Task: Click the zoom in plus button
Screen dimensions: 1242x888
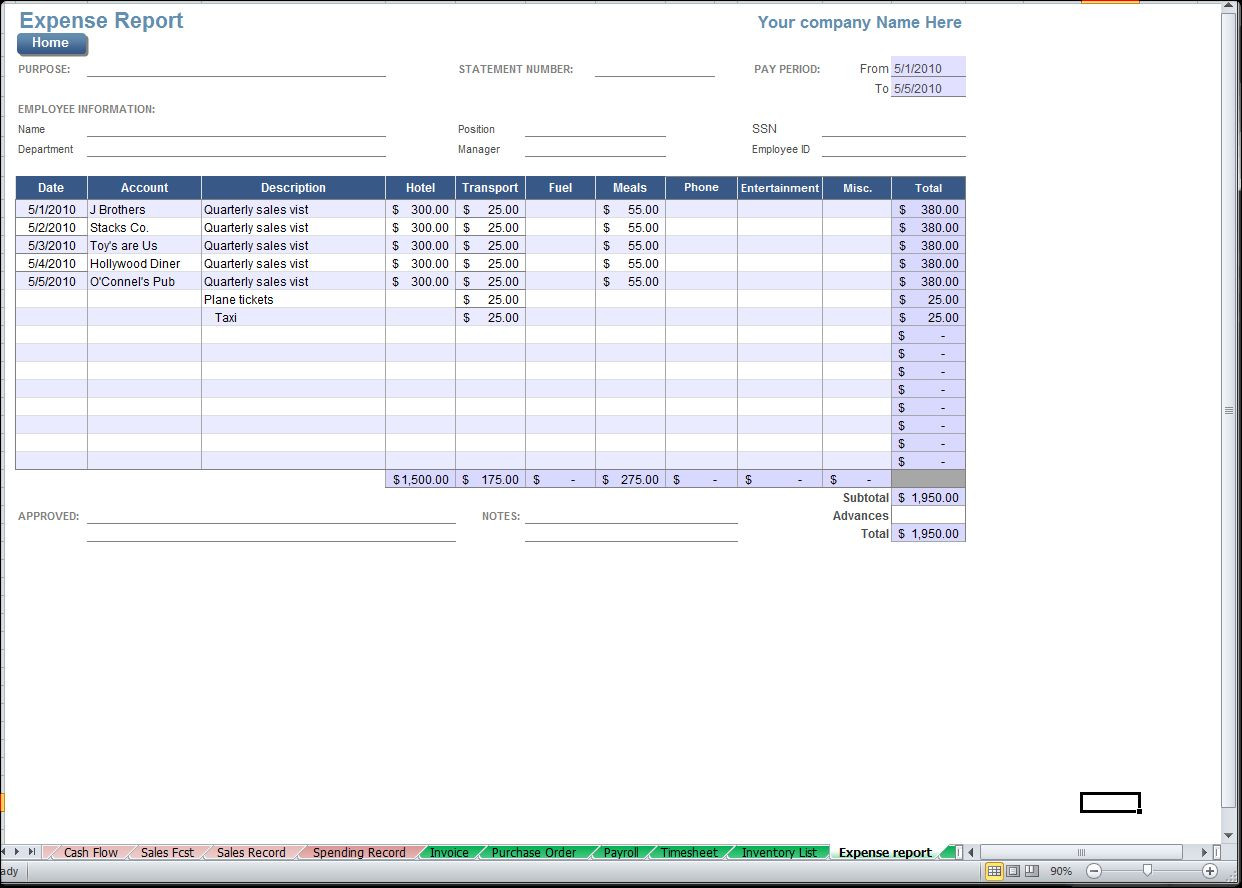Action: point(1210,871)
